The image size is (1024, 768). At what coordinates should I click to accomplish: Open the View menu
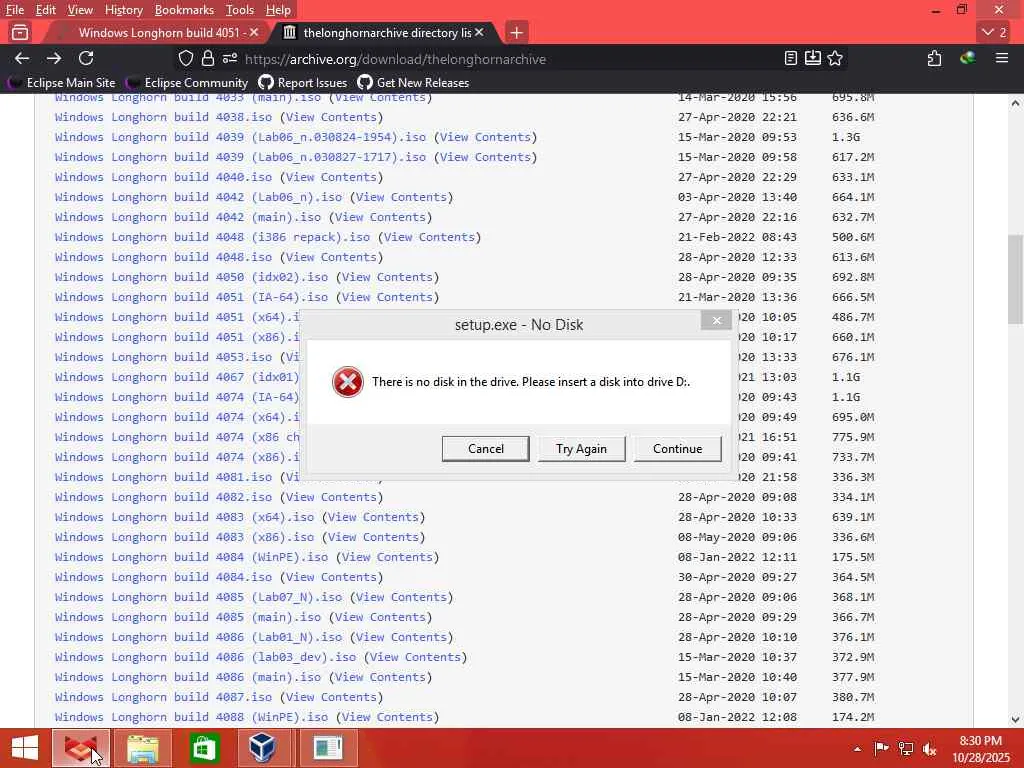80,10
